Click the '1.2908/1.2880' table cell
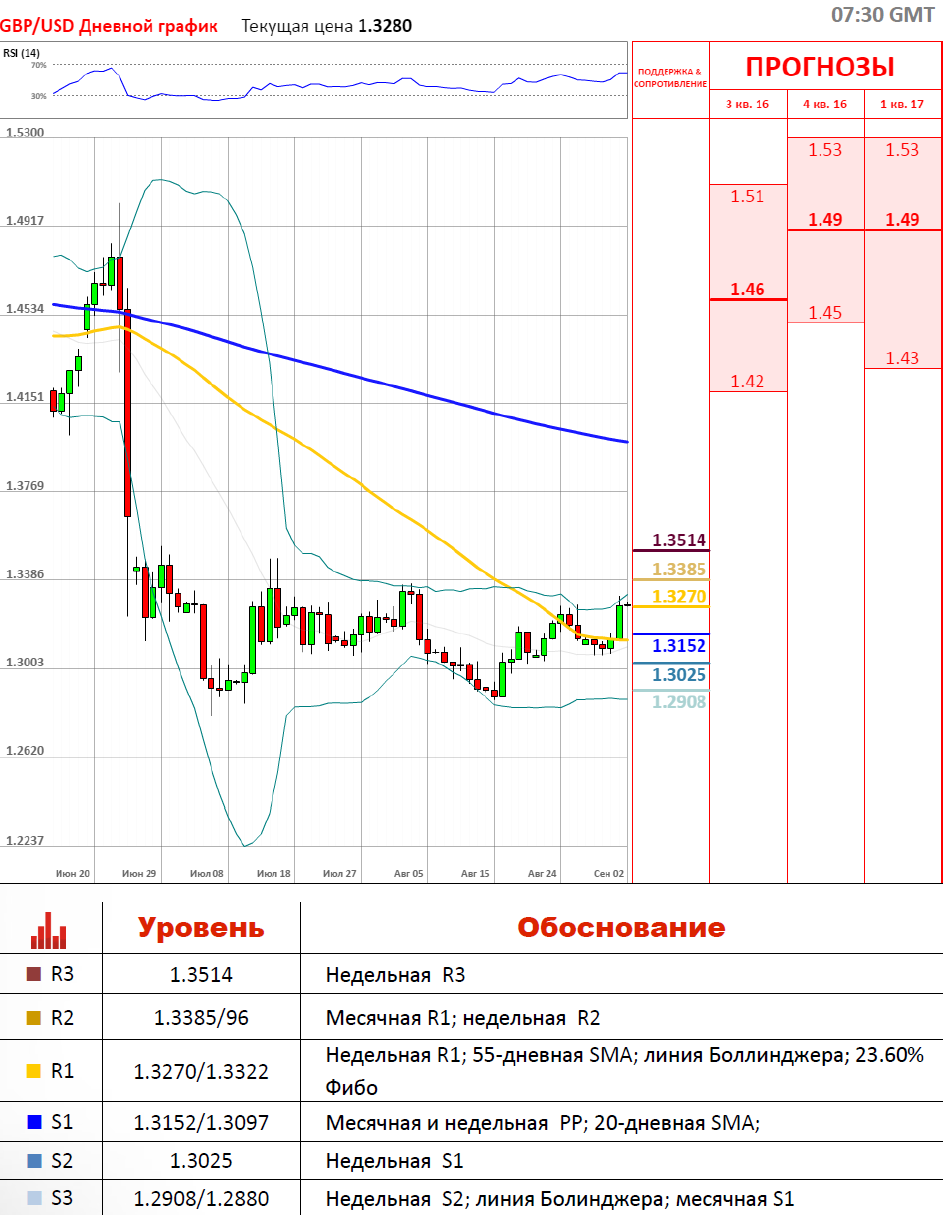 coord(201,1197)
